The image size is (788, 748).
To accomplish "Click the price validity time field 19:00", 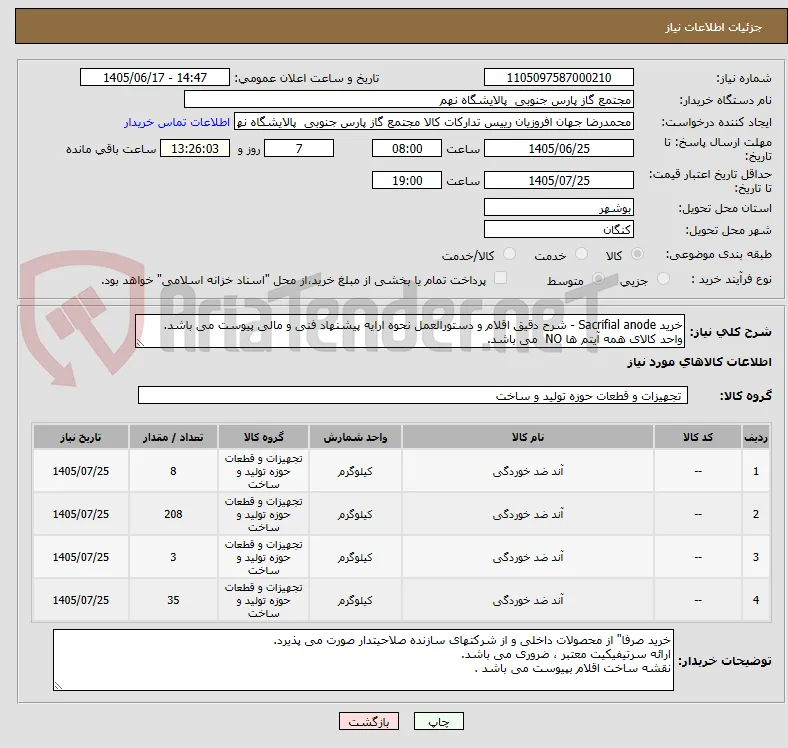I will [407, 180].
